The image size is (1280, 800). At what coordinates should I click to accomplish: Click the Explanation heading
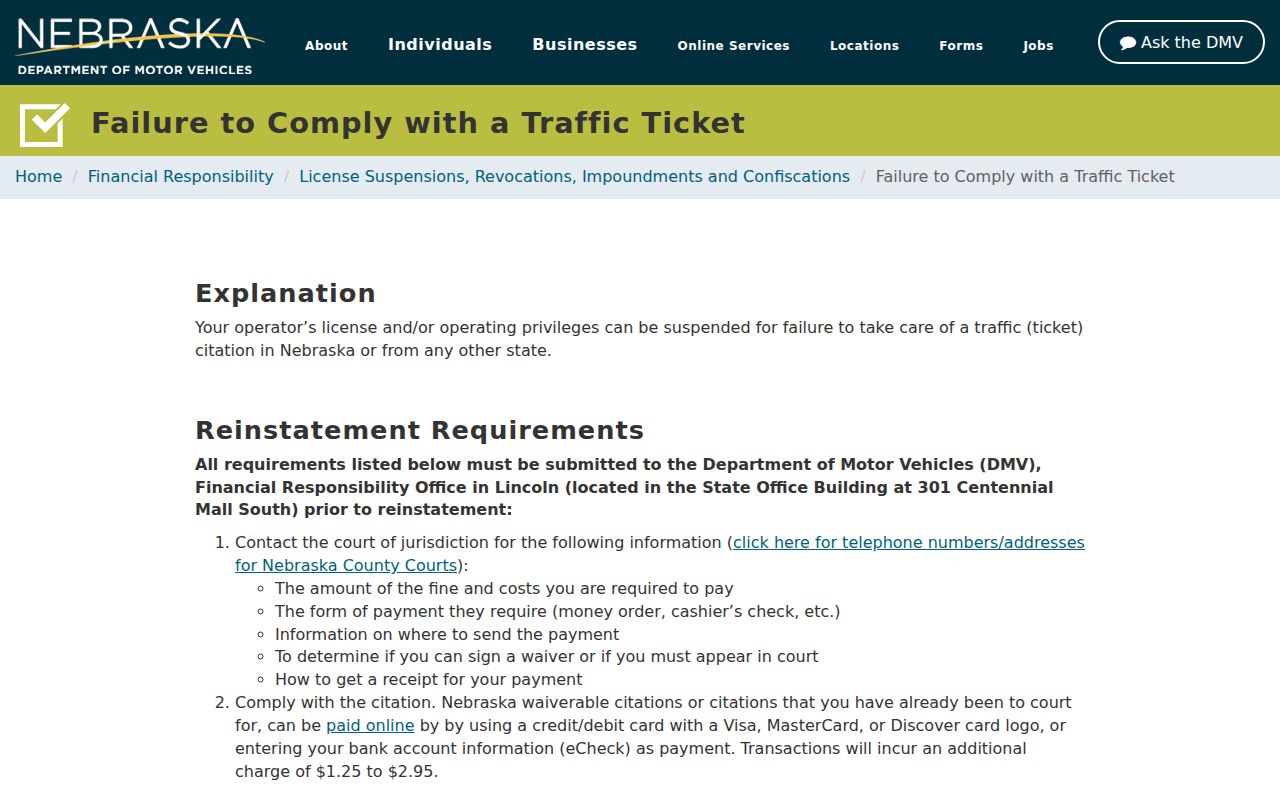(x=285, y=293)
